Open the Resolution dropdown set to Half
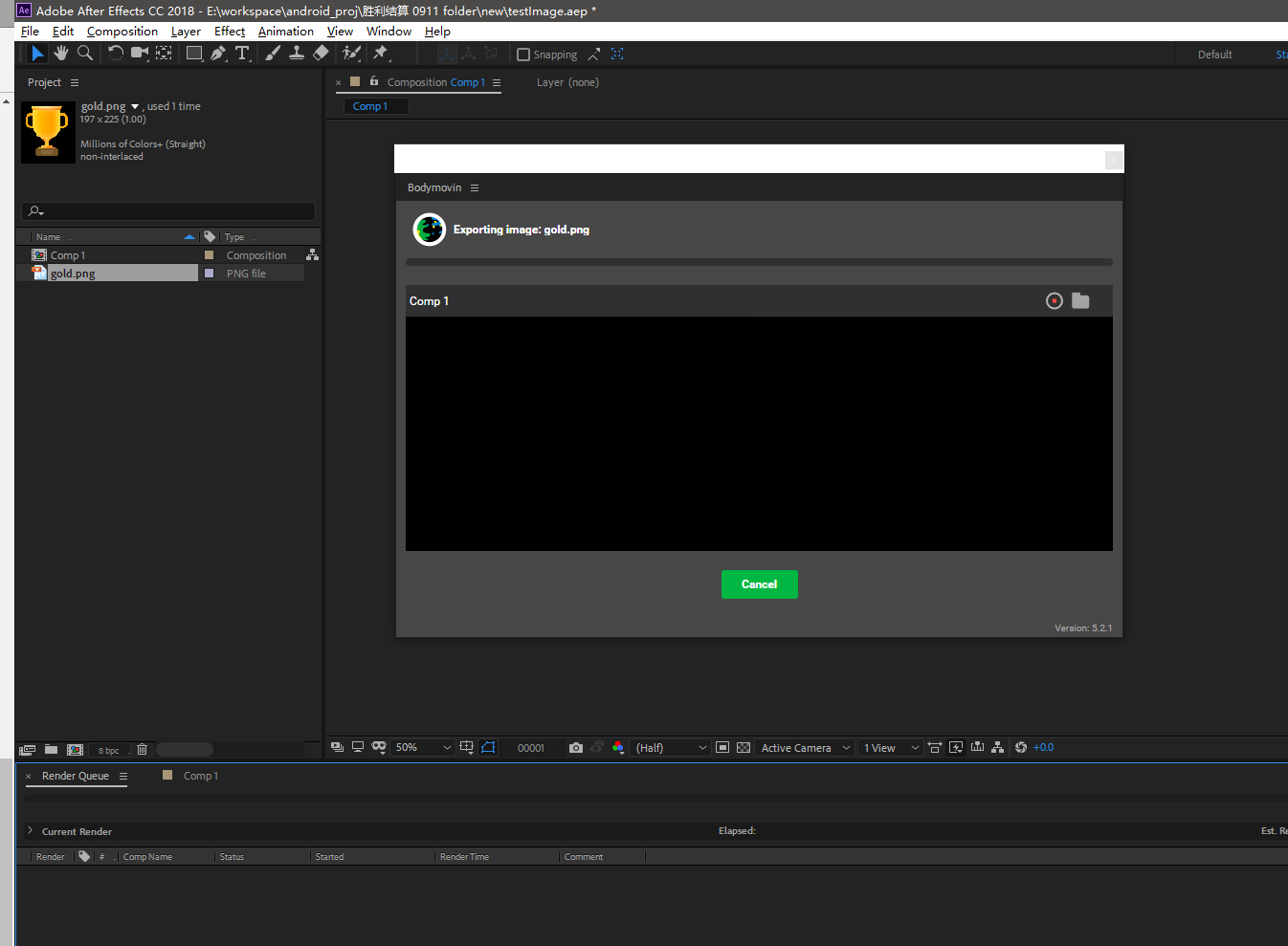The height and width of the screenshot is (946, 1288). pyautogui.click(x=670, y=747)
